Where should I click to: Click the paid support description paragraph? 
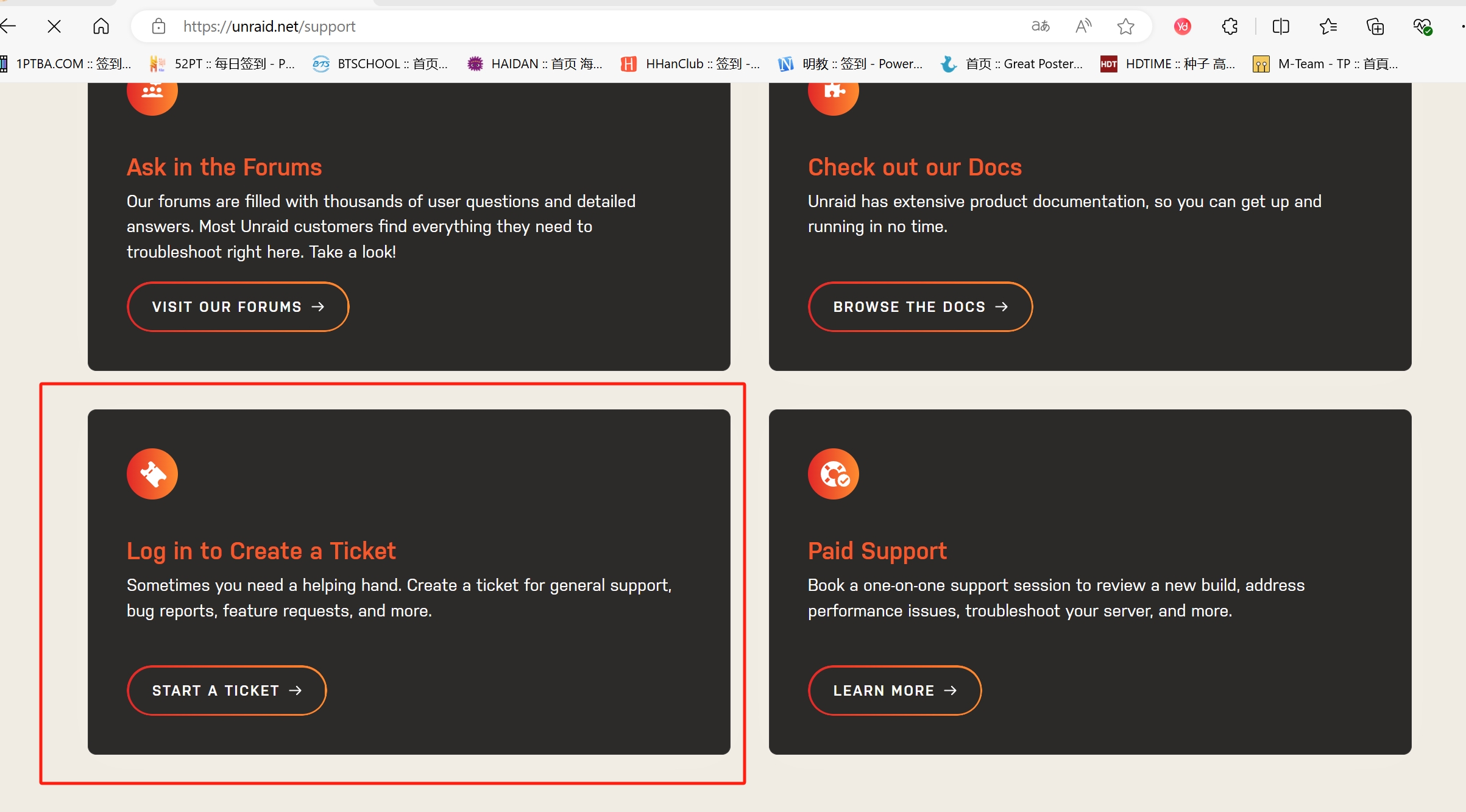(x=1057, y=598)
